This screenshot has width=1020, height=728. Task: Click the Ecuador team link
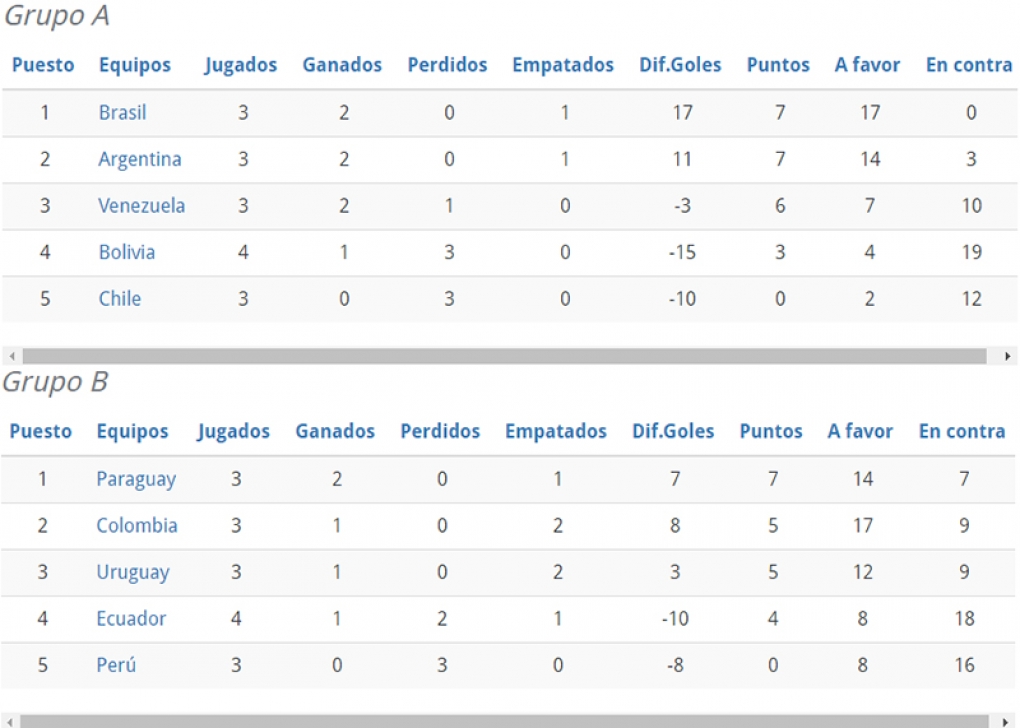click(x=131, y=619)
